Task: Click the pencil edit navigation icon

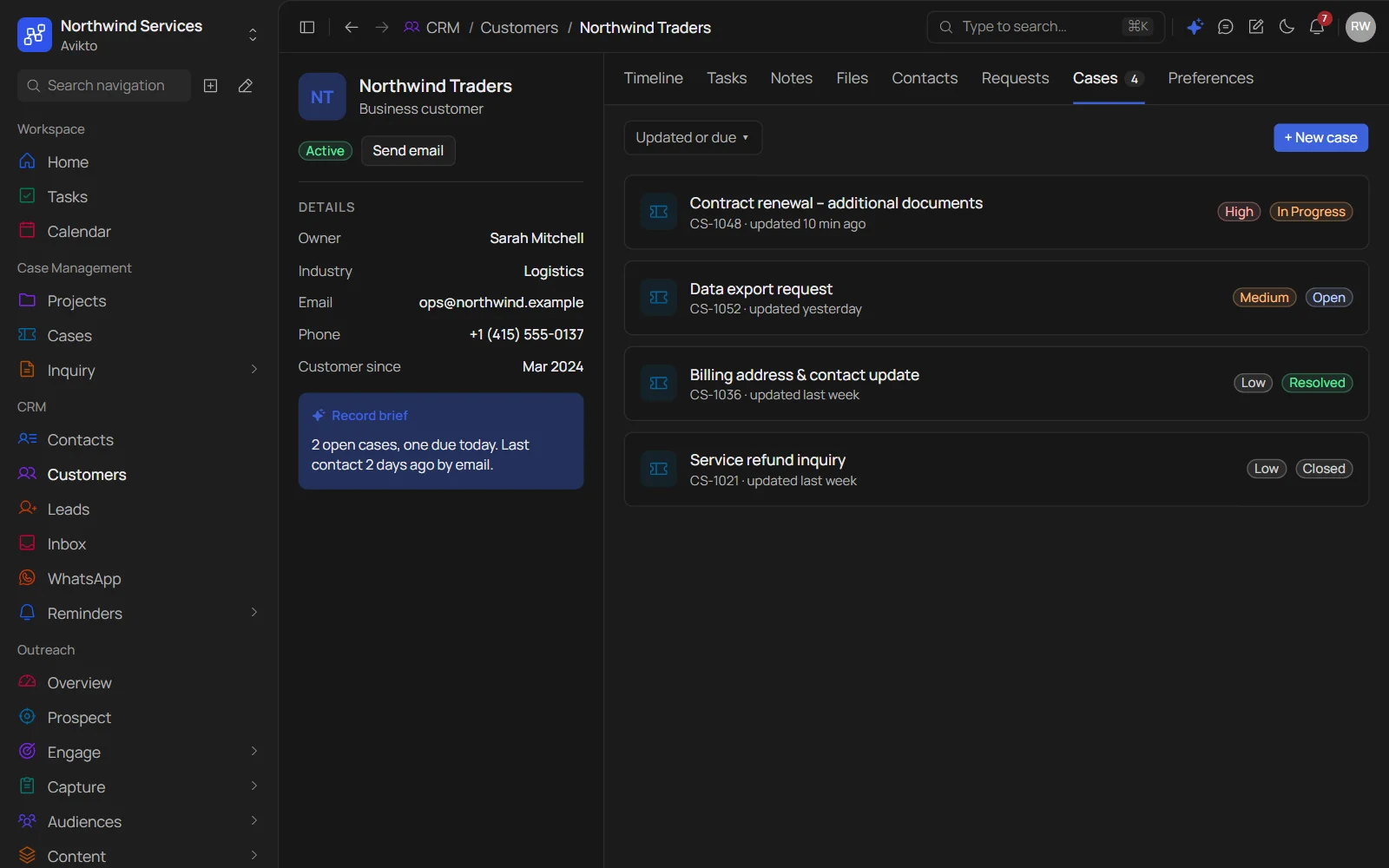Action: pos(246,85)
